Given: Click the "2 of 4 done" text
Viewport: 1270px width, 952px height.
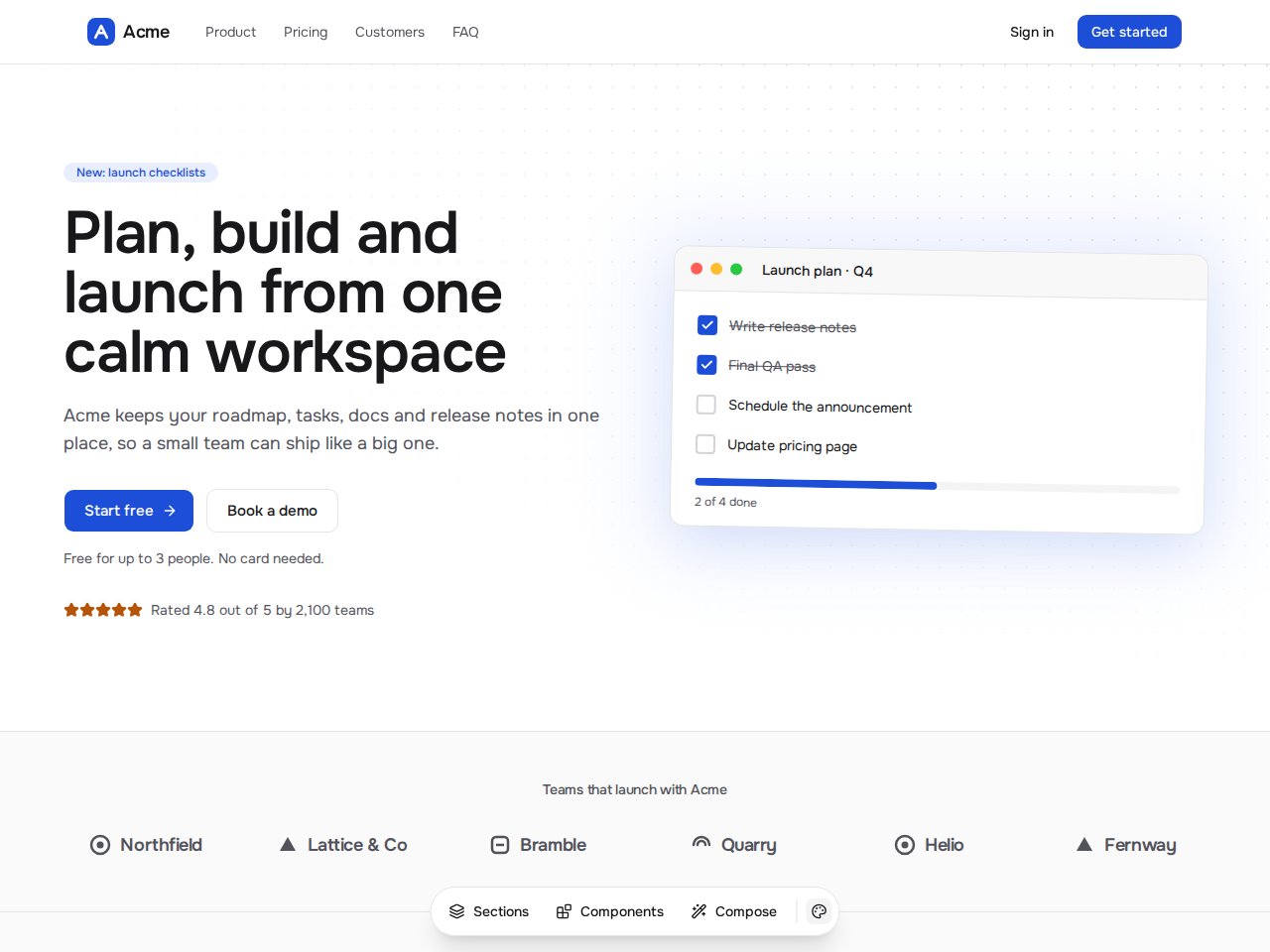Looking at the screenshot, I should pyautogui.click(x=725, y=502).
